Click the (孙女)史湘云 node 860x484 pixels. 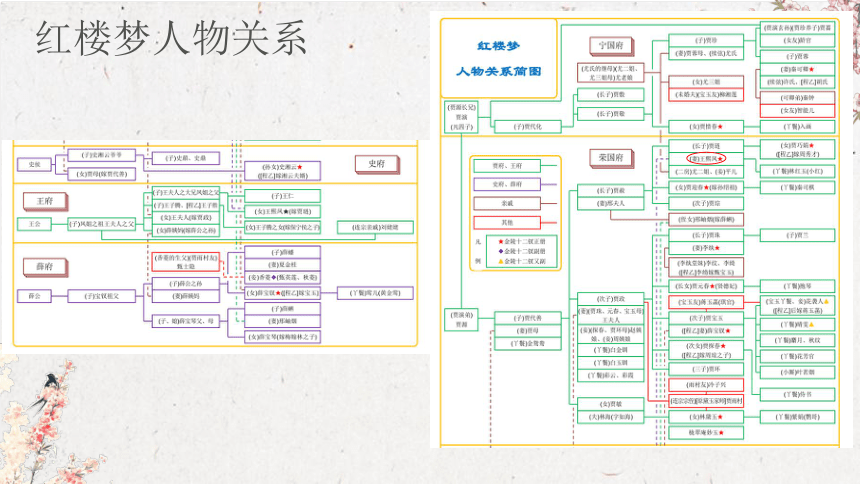[282, 171]
